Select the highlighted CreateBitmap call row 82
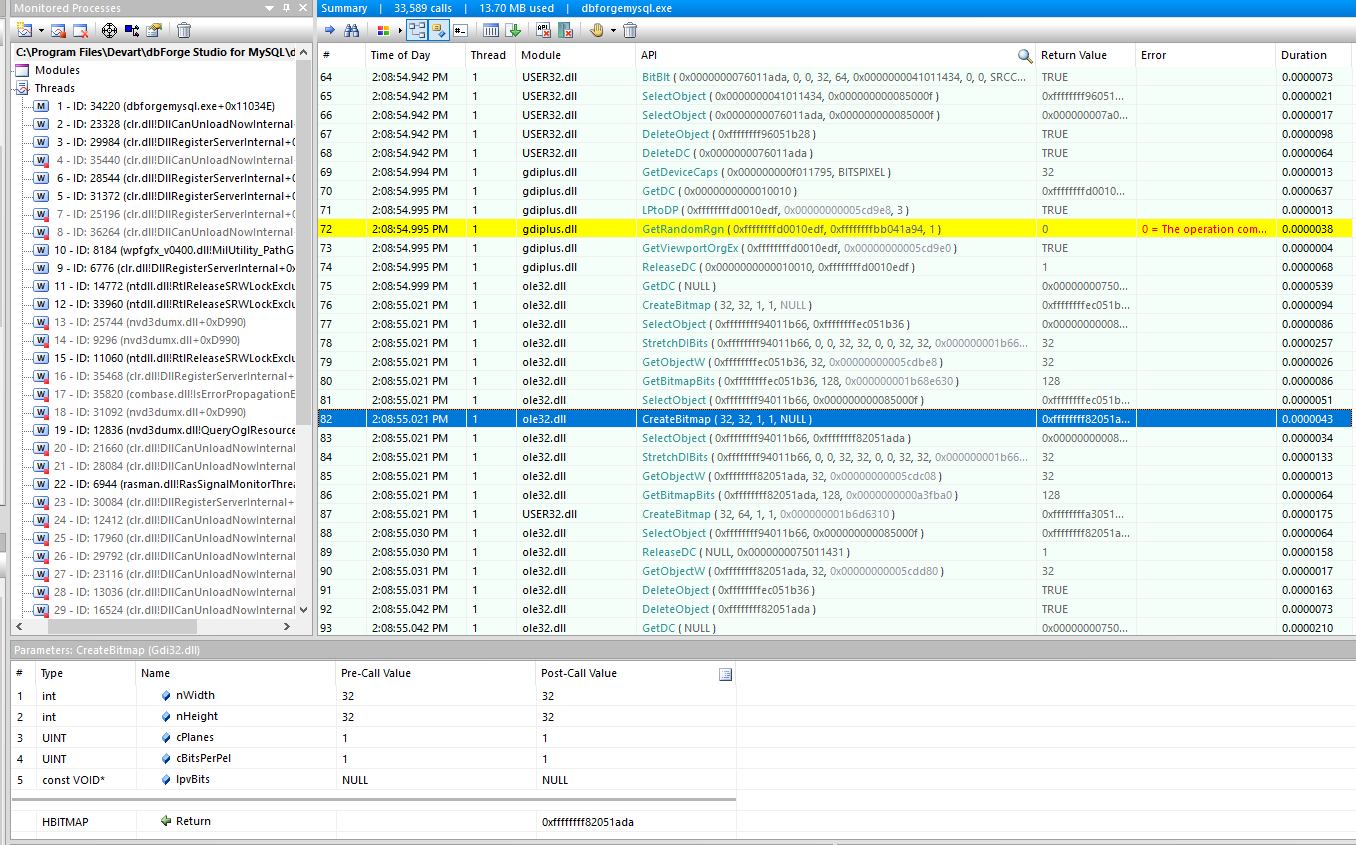Viewport: 1356px width, 845px height. tap(834, 419)
